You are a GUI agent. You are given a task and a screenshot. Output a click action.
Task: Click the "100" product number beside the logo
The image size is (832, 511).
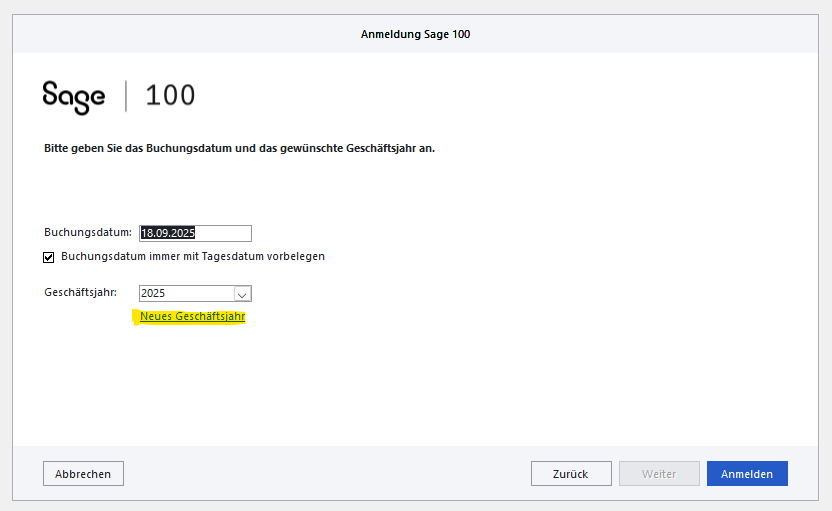click(x=170, y=96)
